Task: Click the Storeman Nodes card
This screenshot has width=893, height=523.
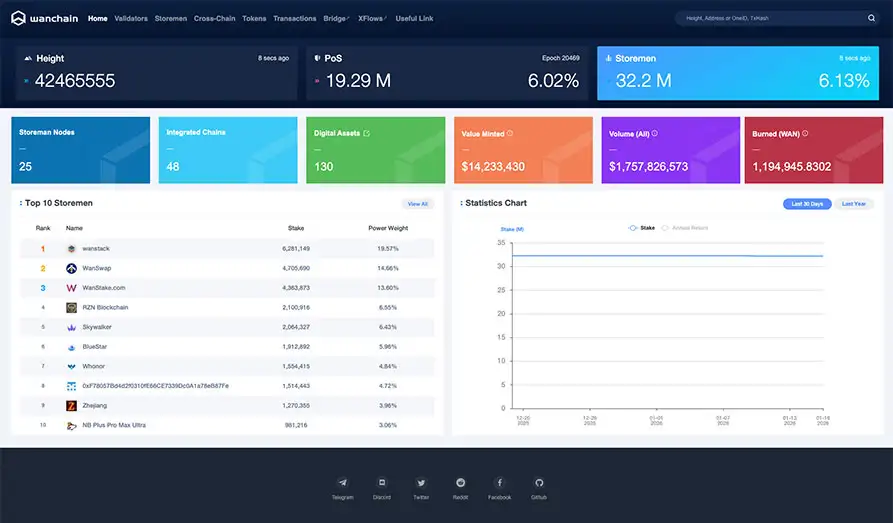Action: [80, 150]
